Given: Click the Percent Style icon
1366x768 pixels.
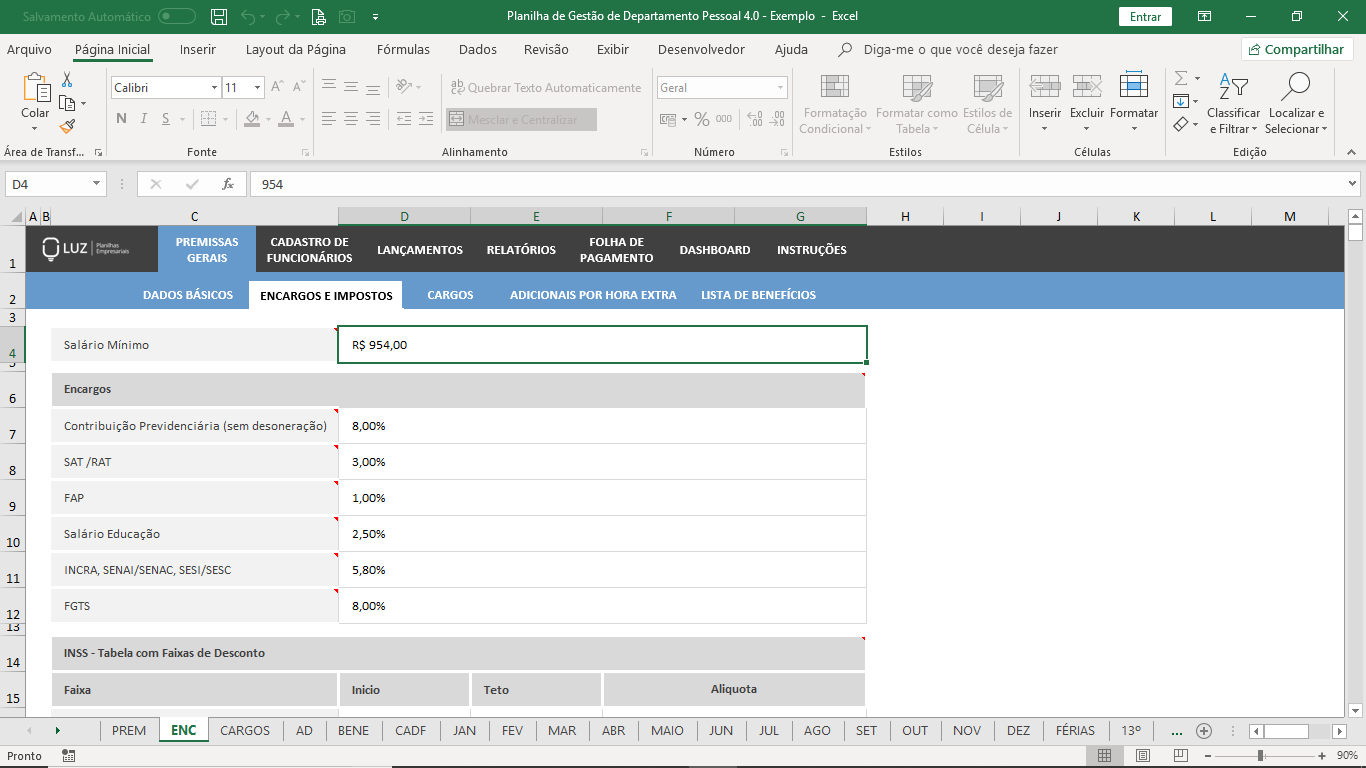Looking at the screenshot, I should [x=702, y=119].
